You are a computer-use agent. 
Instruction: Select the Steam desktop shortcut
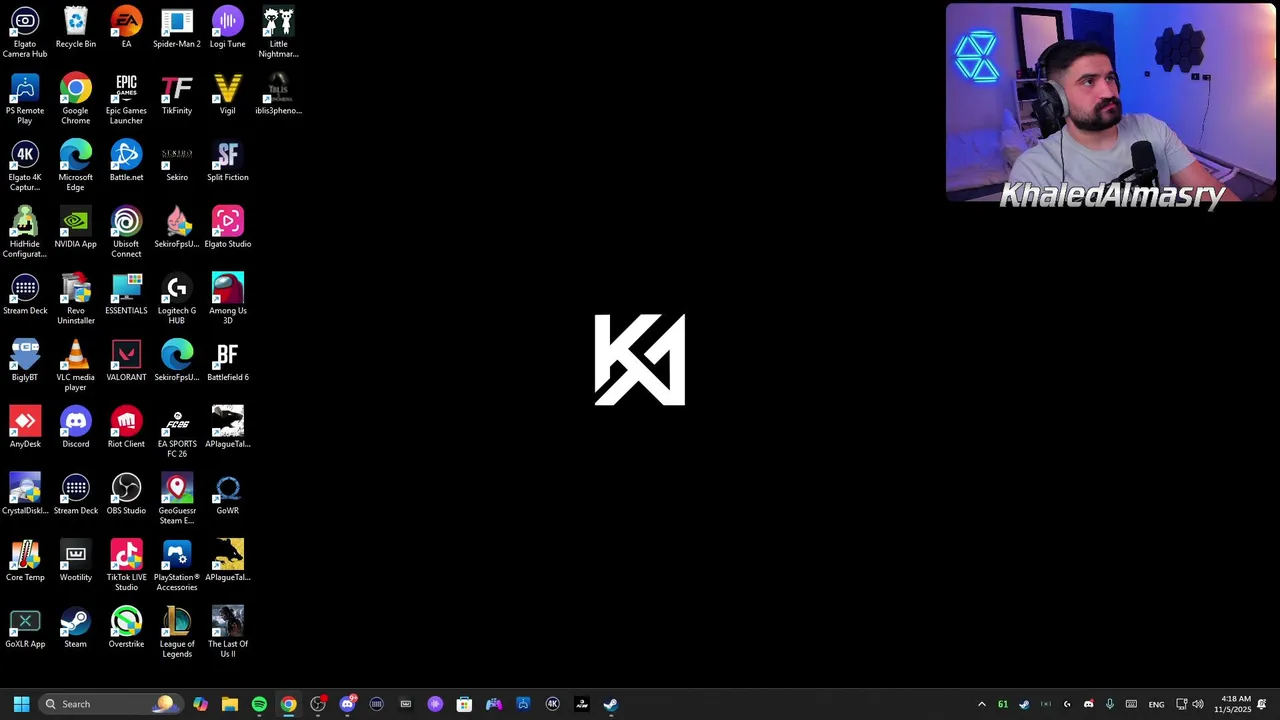(76, 627)
